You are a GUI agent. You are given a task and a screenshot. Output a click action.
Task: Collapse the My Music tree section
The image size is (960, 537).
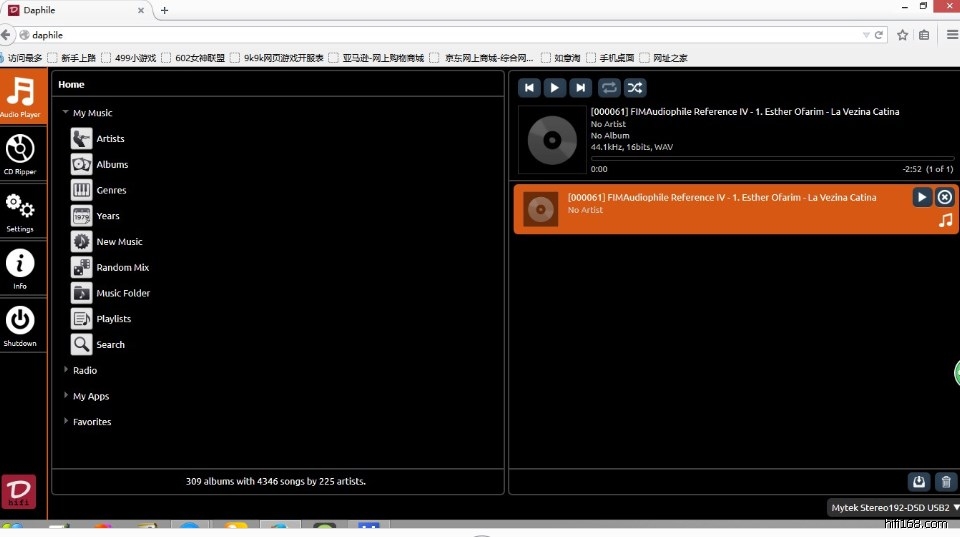tap(66, 113)
